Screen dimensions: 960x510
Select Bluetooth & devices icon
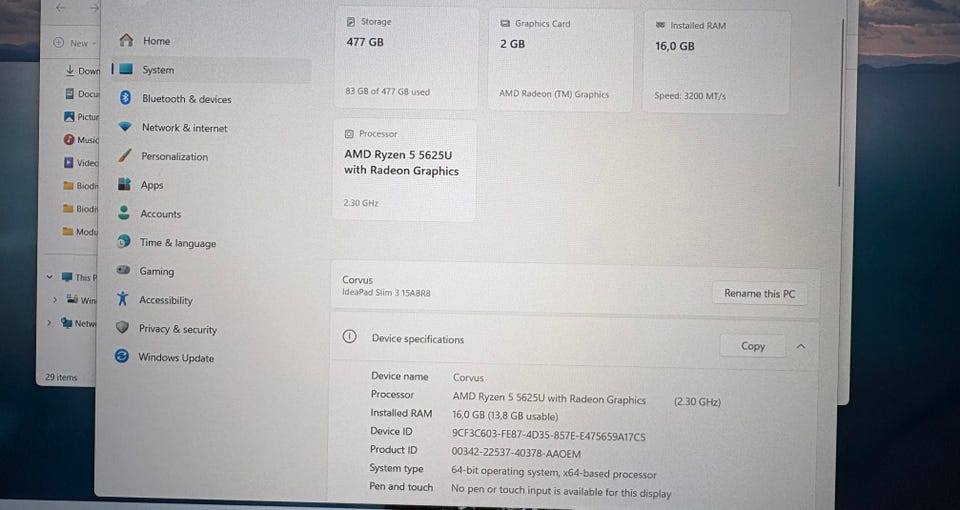(125, 98)
